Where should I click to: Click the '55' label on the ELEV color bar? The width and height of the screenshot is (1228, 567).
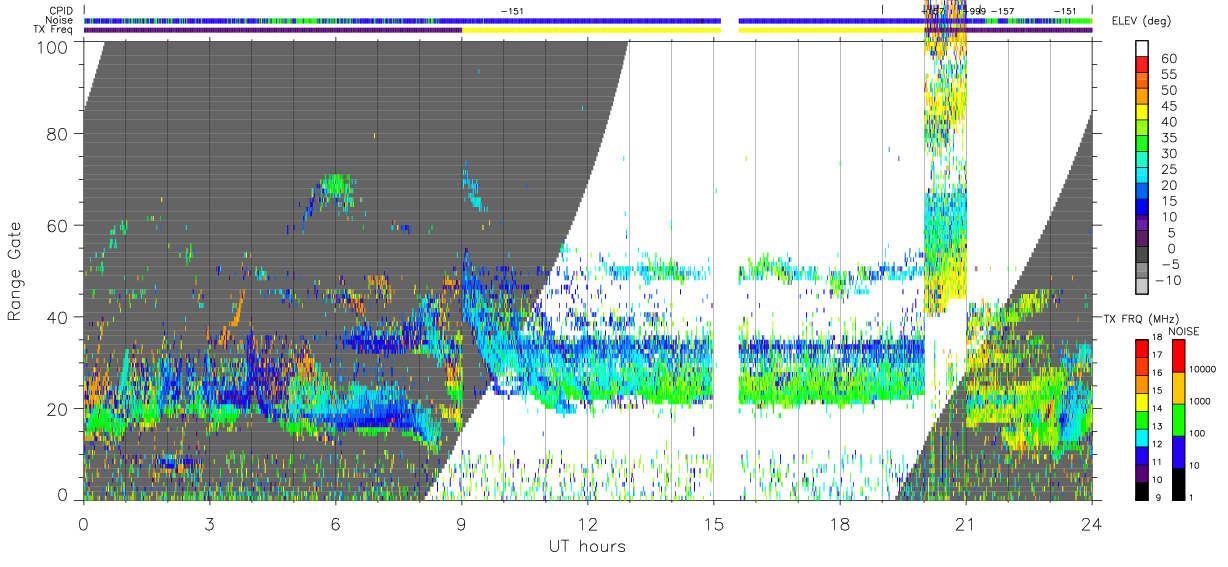point(1169,74)
